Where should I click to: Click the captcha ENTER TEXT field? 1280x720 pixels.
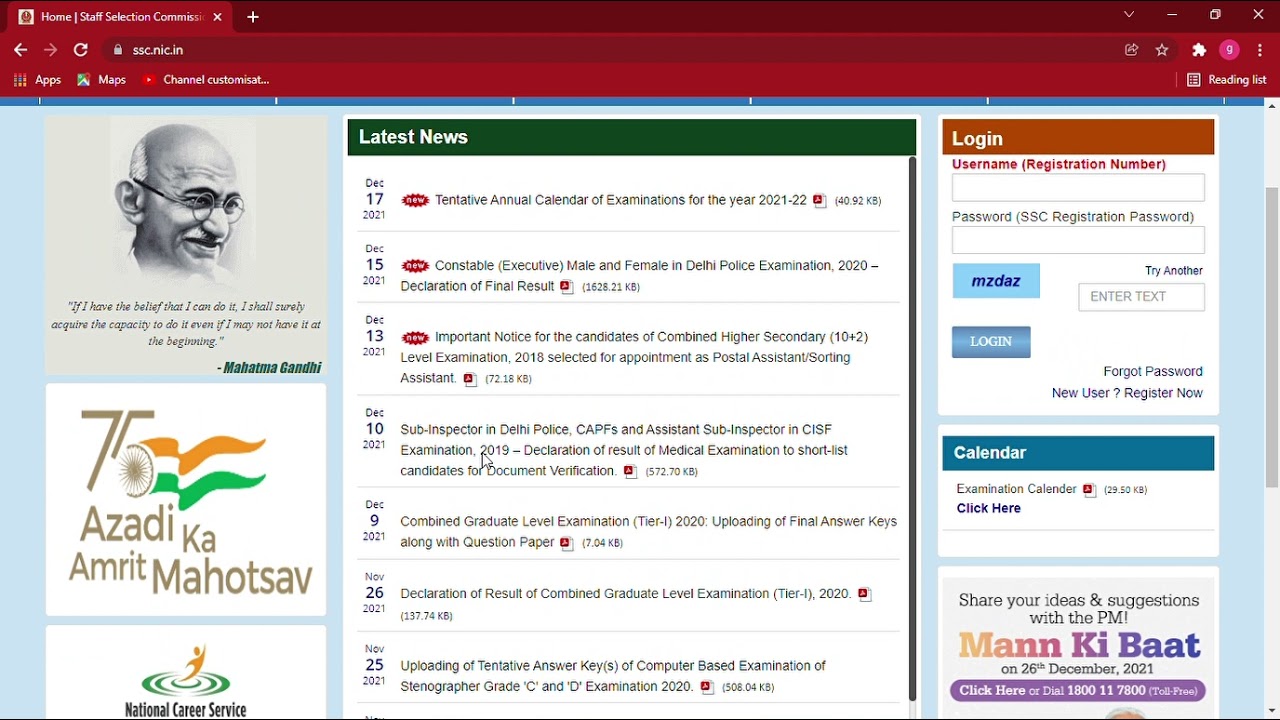pyautogui.click(x=1141, y=297)
